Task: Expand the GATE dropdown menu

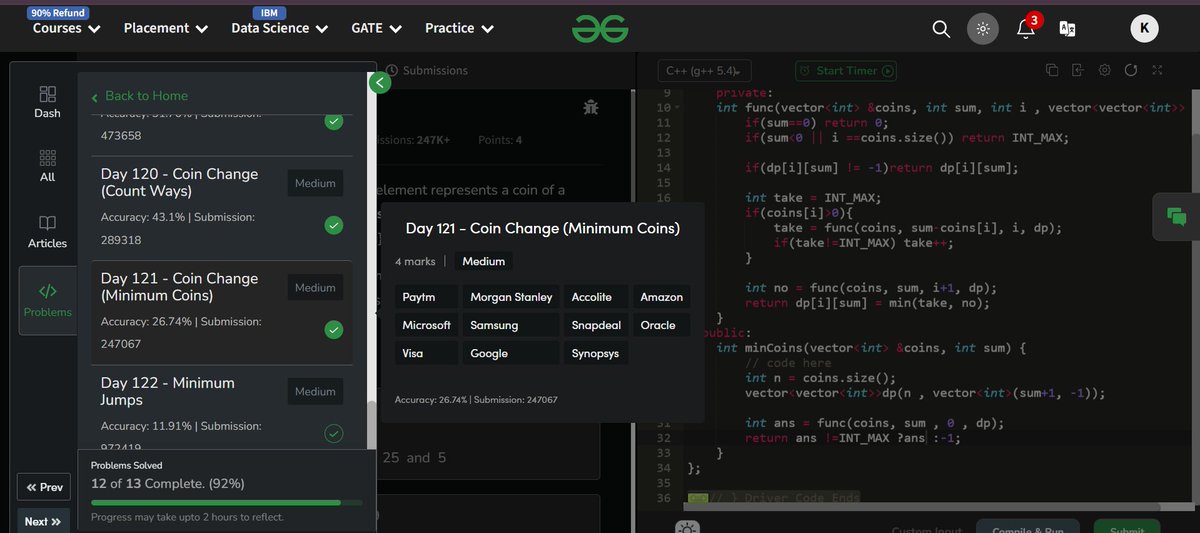Action: (377, 28)
